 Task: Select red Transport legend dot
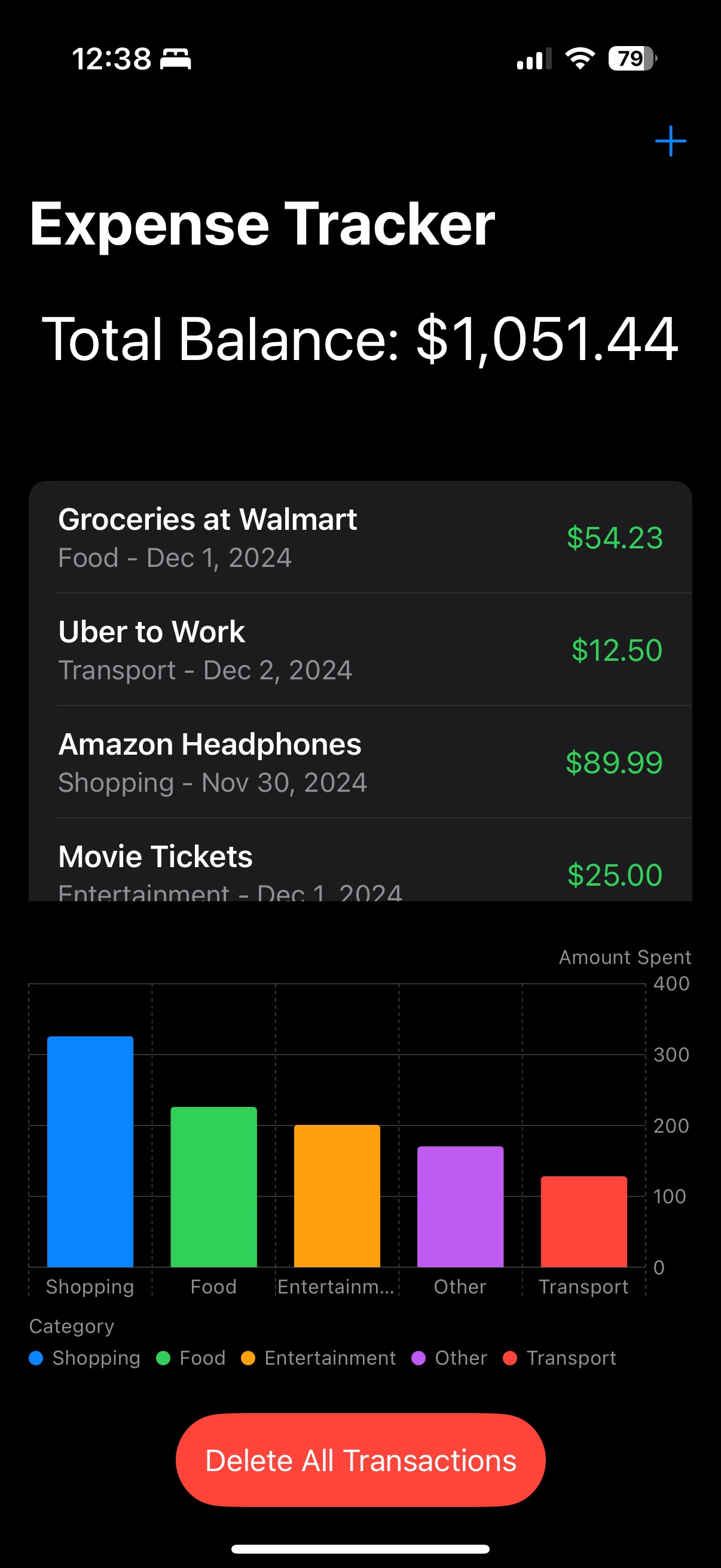[x=510, y=1358]
